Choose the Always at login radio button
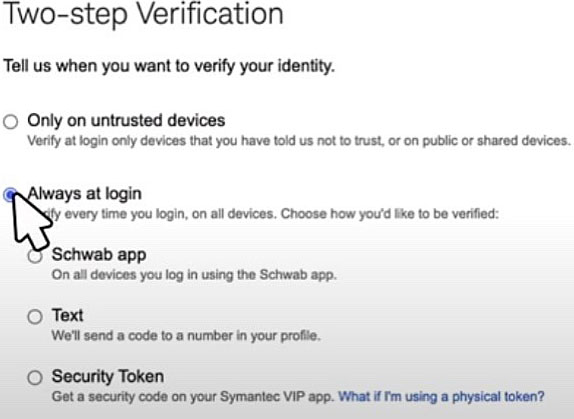The width and height of the screenshot is (574, 419). (11, 195)
